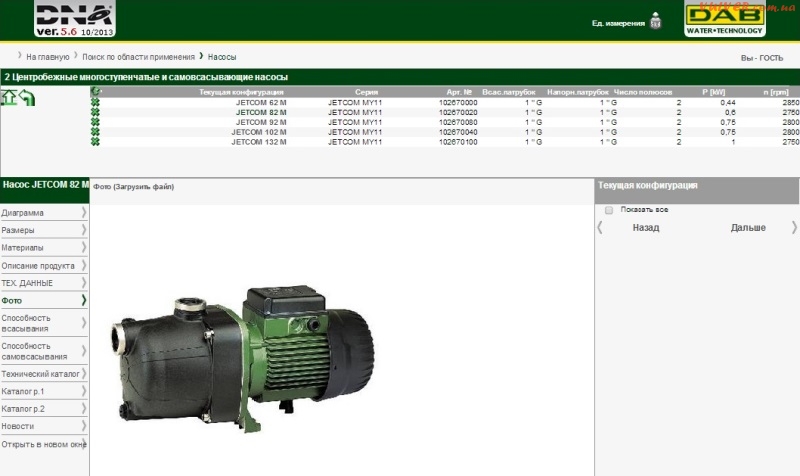Open 'Поиск по области применения' breadcrumb
This screenshot has height=476, width=800.
click(138, 57)
